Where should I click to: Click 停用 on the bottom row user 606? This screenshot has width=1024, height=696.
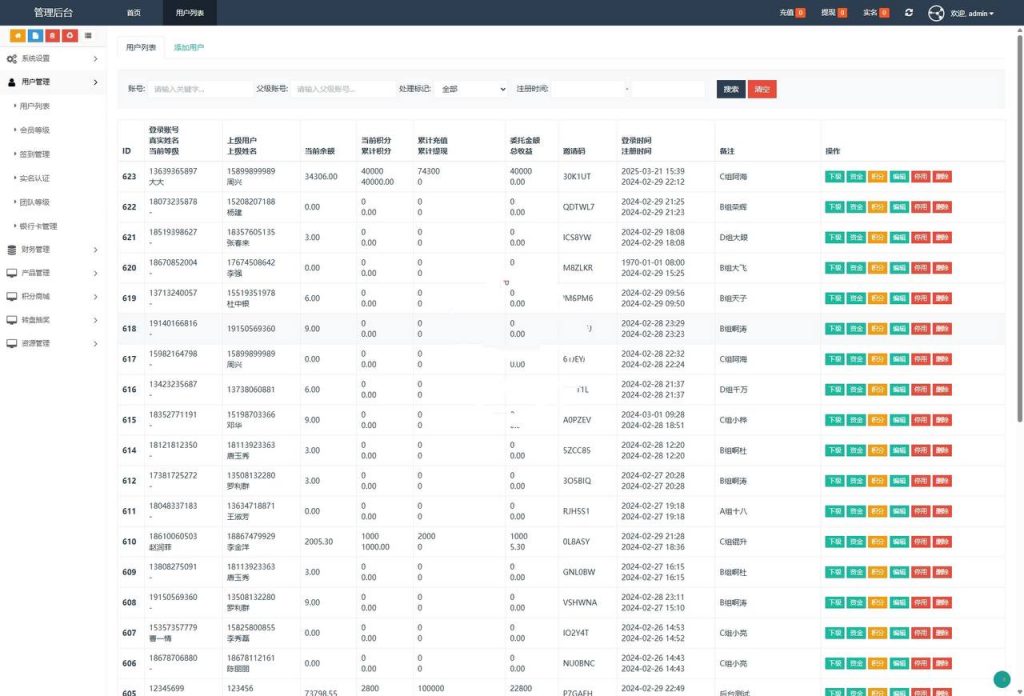[919, 663]
